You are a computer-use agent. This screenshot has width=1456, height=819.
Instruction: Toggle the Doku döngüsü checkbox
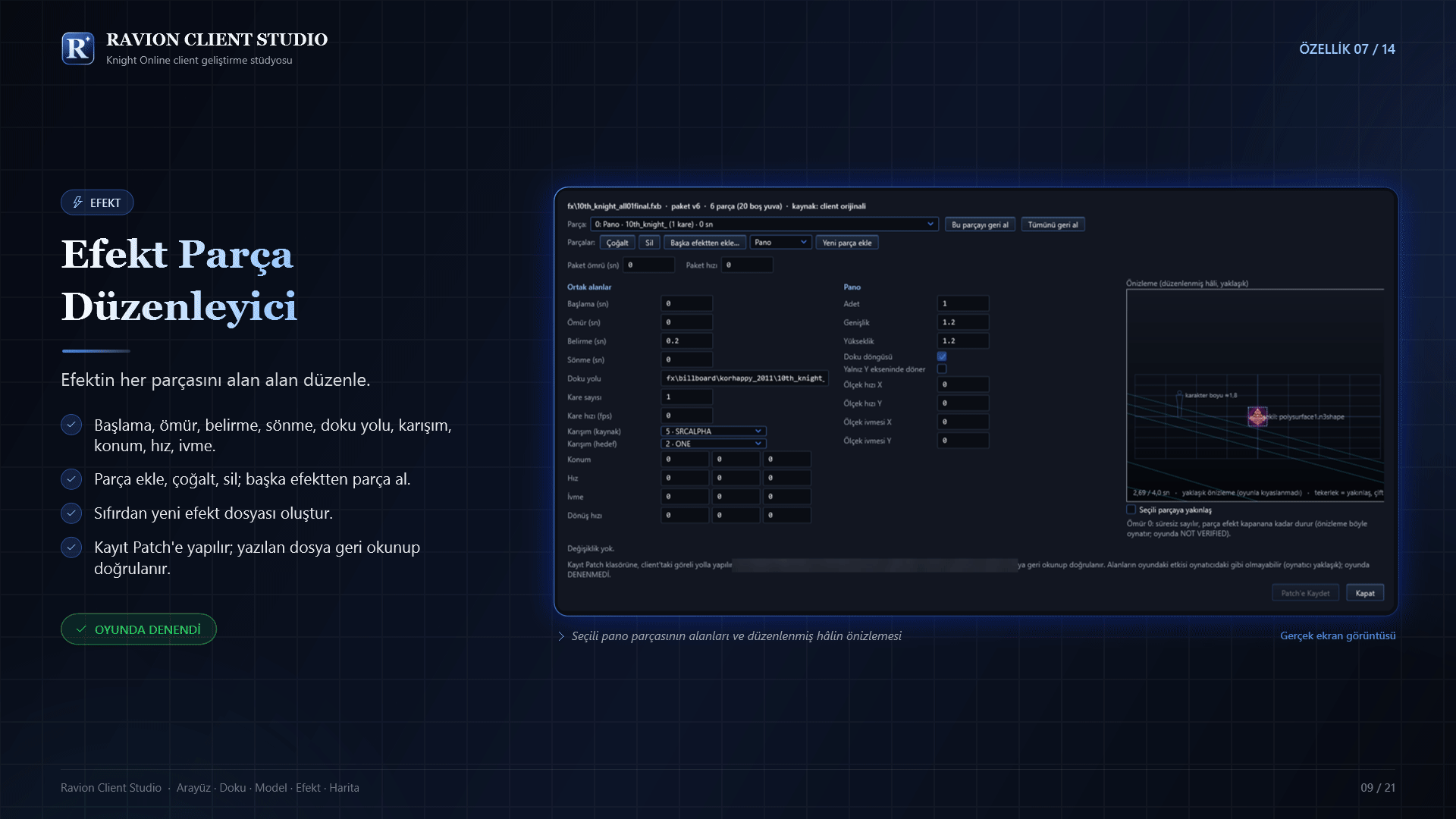tap(942, 356)
